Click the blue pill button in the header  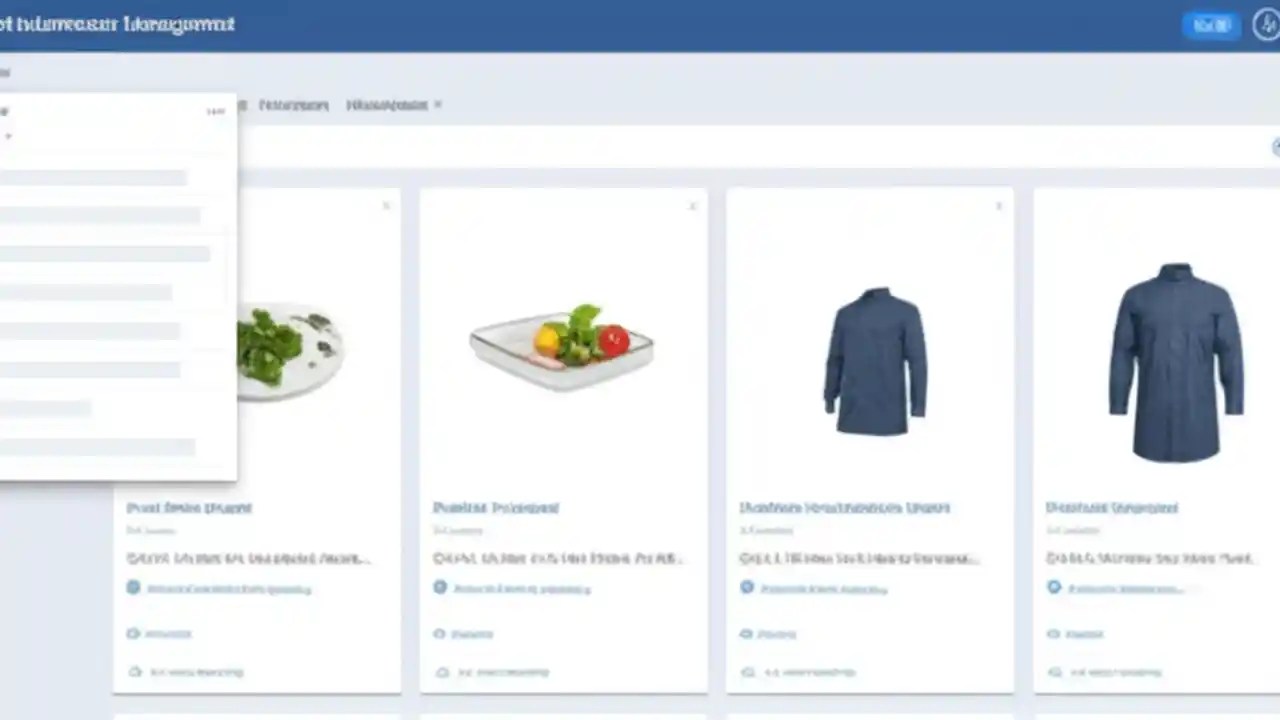point(1211,25)
